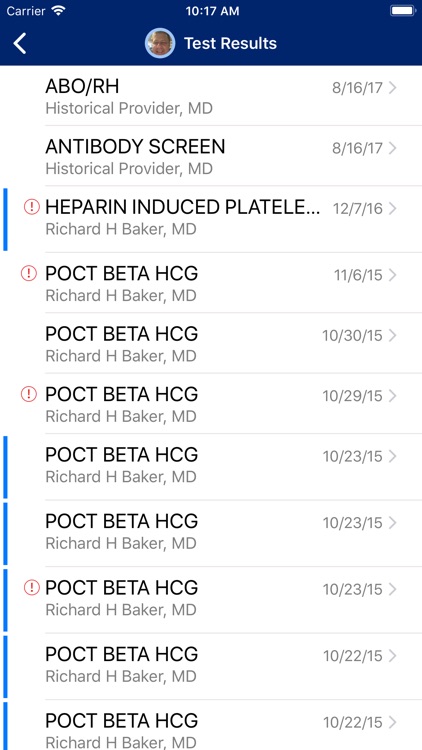Open the ANTIBODY SCREEN test result

pyautogui.click(x=211, y=156)
